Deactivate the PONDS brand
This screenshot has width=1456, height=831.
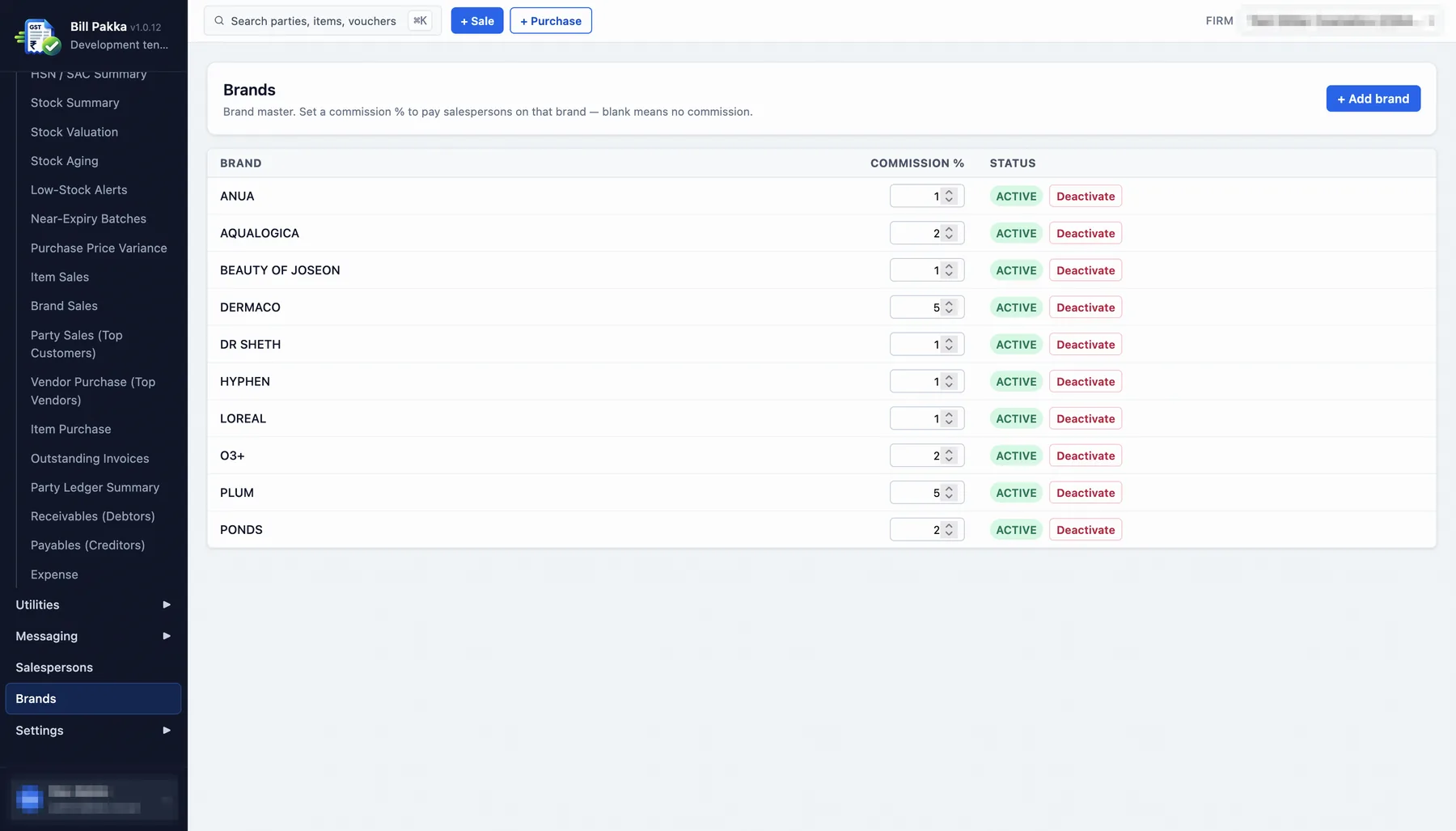(x=1086, y=530)
